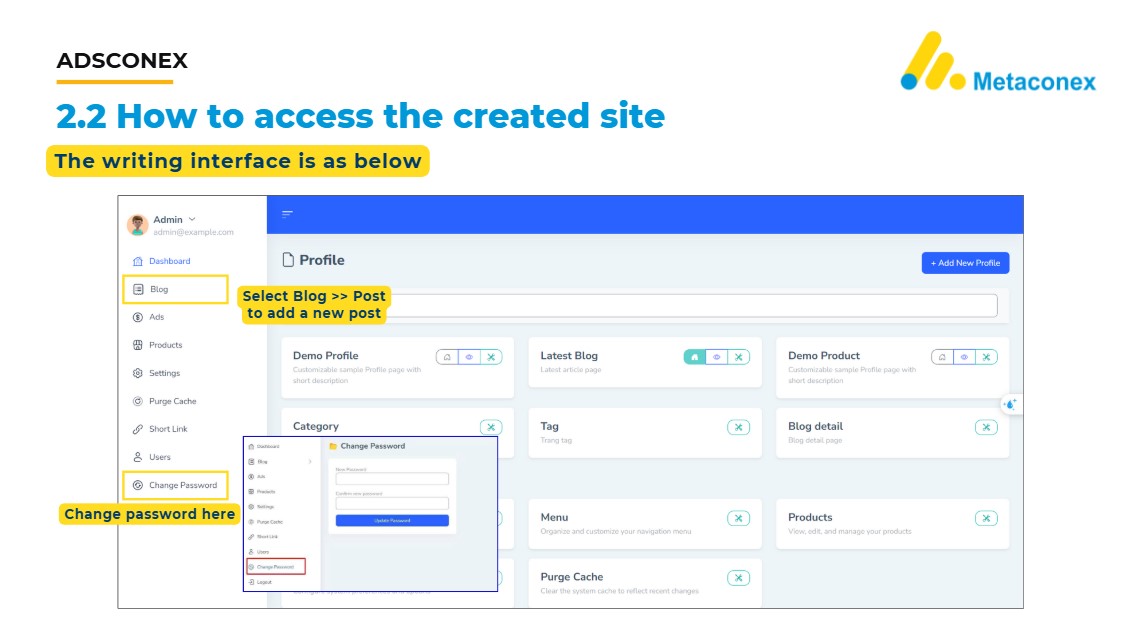Click the Change Password sidebar icon
This screenshot has height=636, width=1136.
click(138, 485)
